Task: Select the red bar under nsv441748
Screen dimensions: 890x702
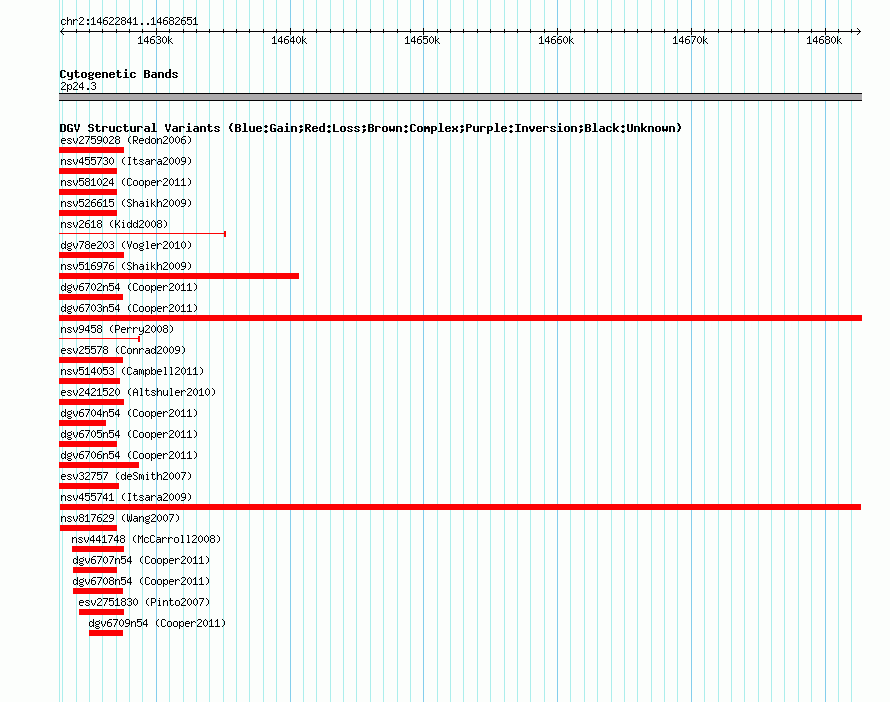Action: coord(98,549)
